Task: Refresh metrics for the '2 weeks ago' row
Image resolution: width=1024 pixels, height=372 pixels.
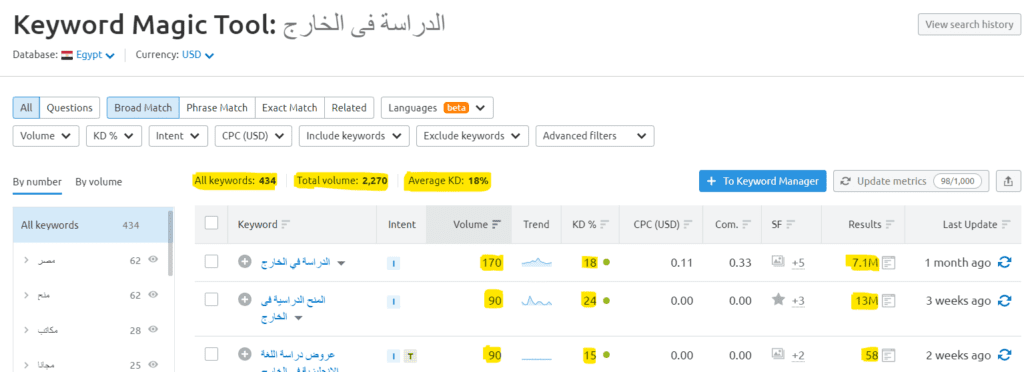Action: (1004, 356)
